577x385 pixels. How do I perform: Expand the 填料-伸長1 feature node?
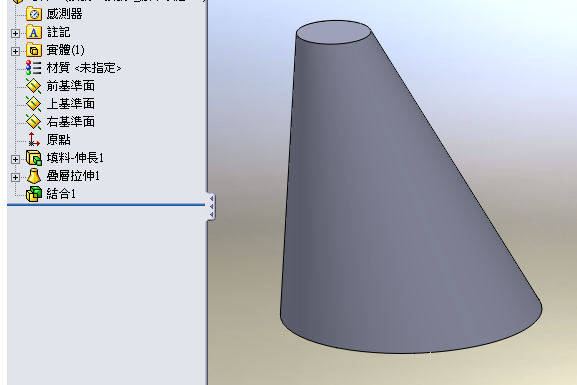pos(15,159)
